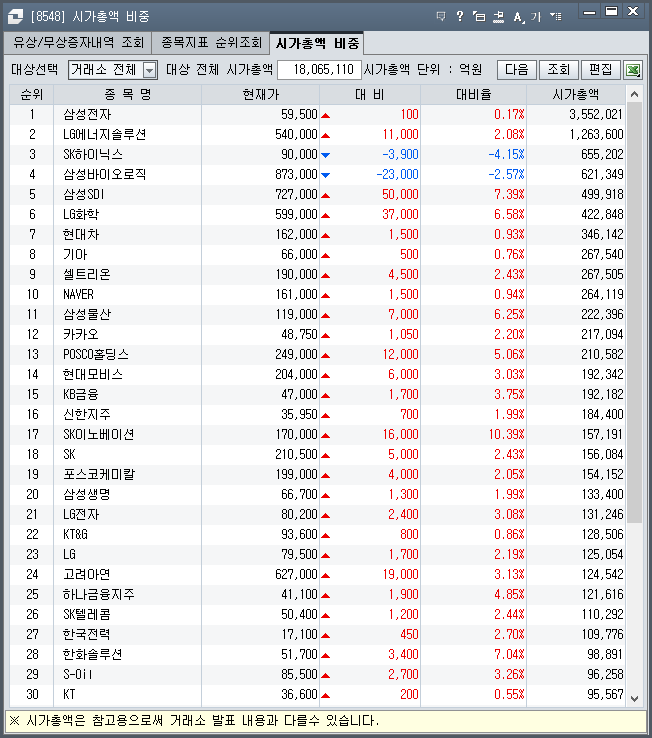Switch to the 유상/무상증자내역 조회 tab
The image size is (652, 738).
(78, 43)
